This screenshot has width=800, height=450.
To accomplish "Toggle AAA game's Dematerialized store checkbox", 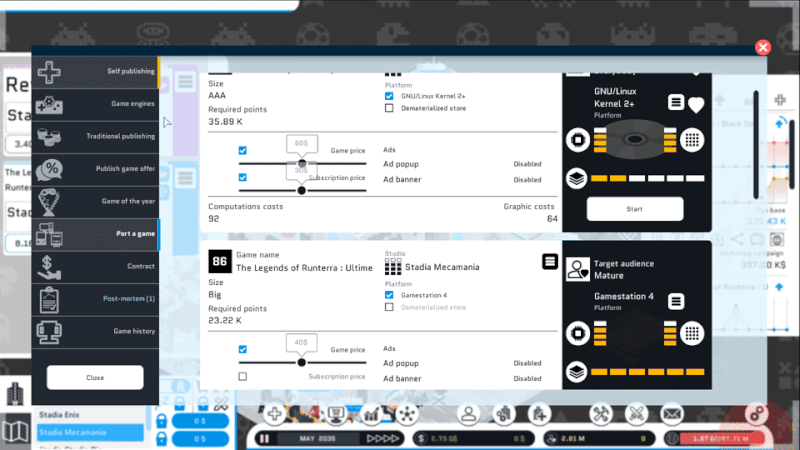I will pyautogui.click(x=389, y=108).
